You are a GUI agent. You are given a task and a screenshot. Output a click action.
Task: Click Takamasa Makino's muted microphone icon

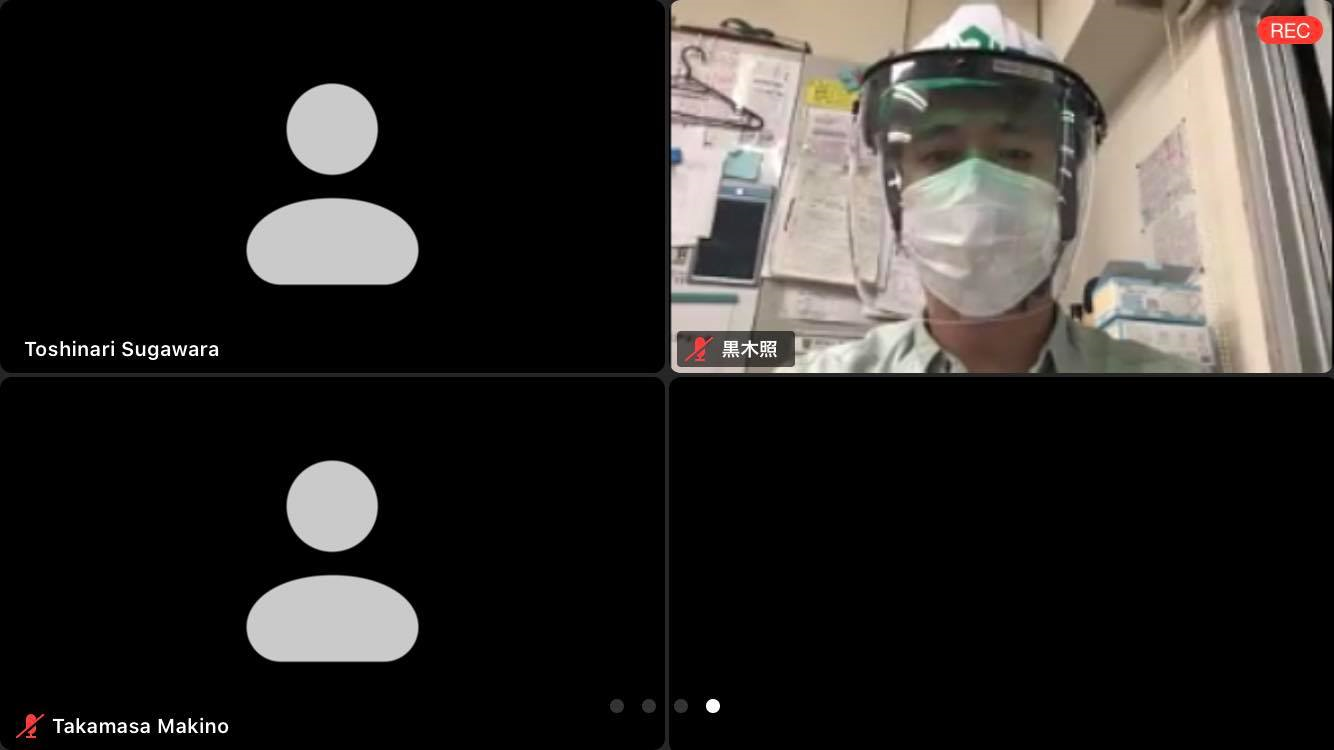30,726
